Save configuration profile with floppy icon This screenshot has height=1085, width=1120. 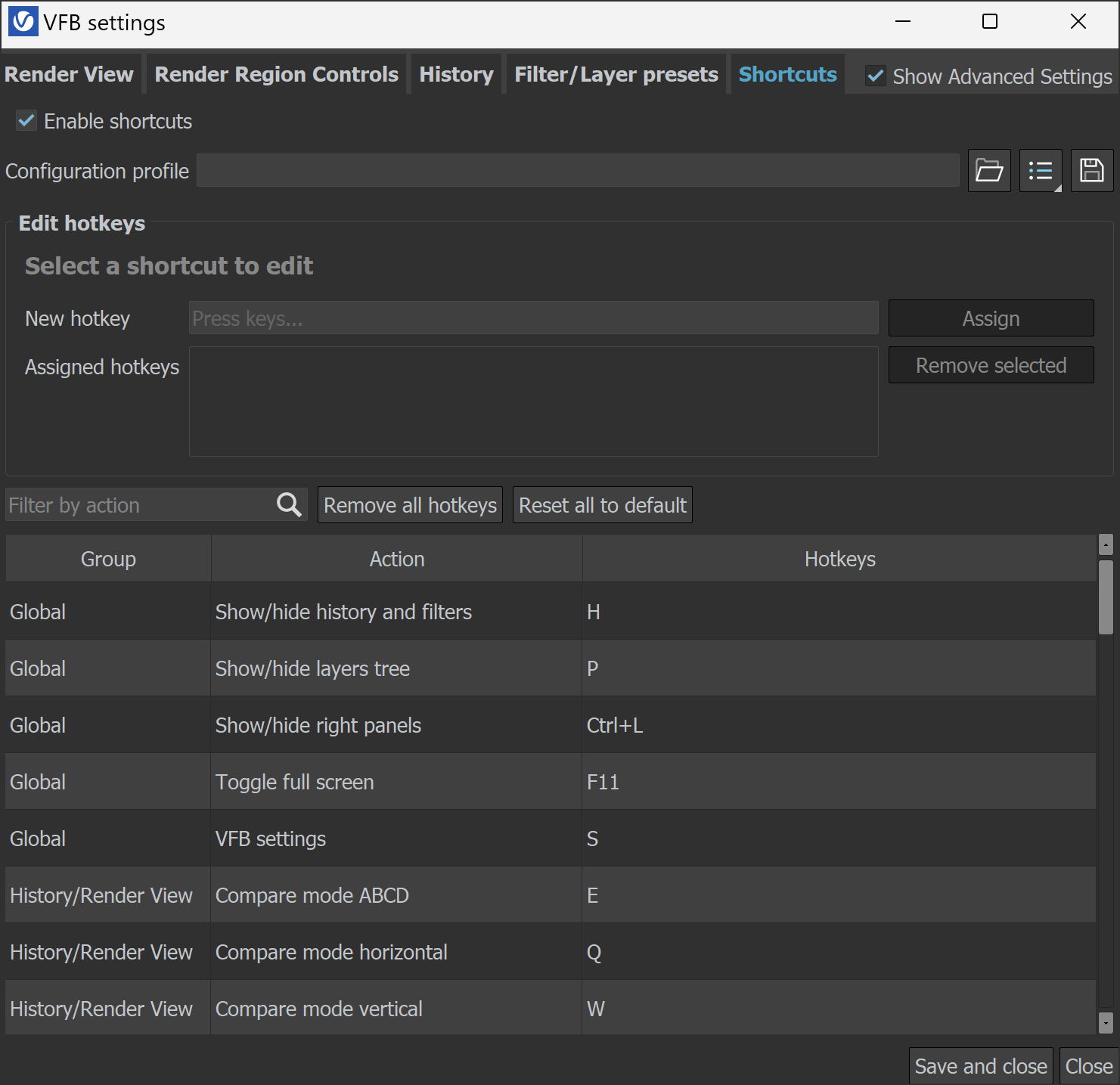(x=1092, y=170)
